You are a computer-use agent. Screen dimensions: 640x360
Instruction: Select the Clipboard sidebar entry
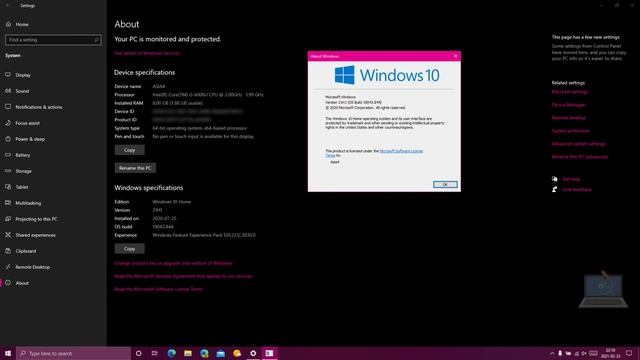26,251
